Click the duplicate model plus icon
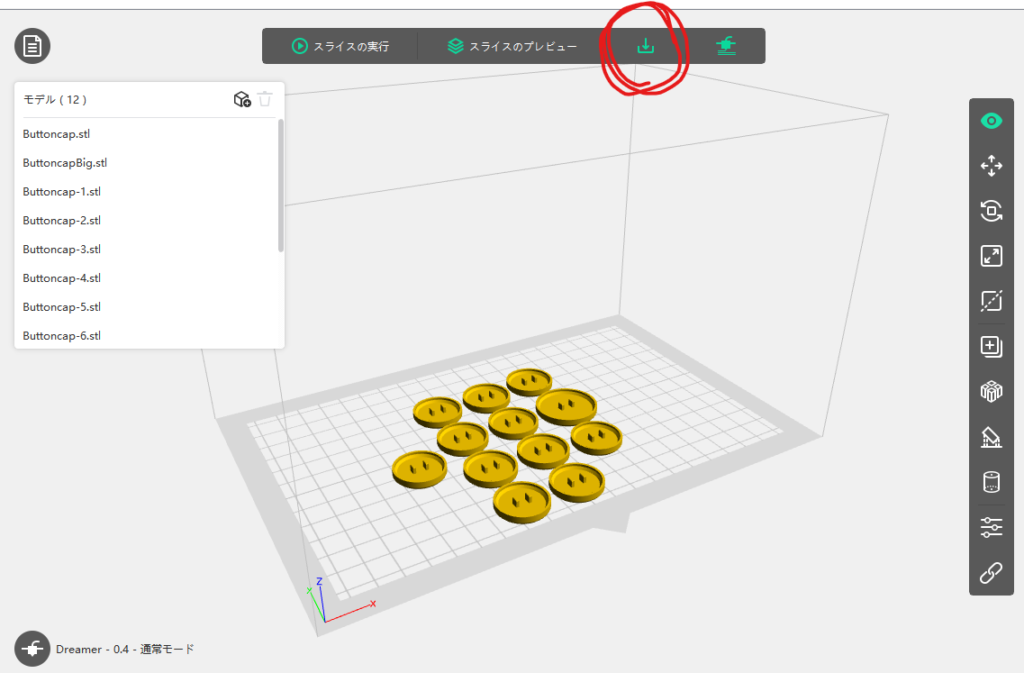Viewport: 1024px width, 673px height. (x=991, y=346)
